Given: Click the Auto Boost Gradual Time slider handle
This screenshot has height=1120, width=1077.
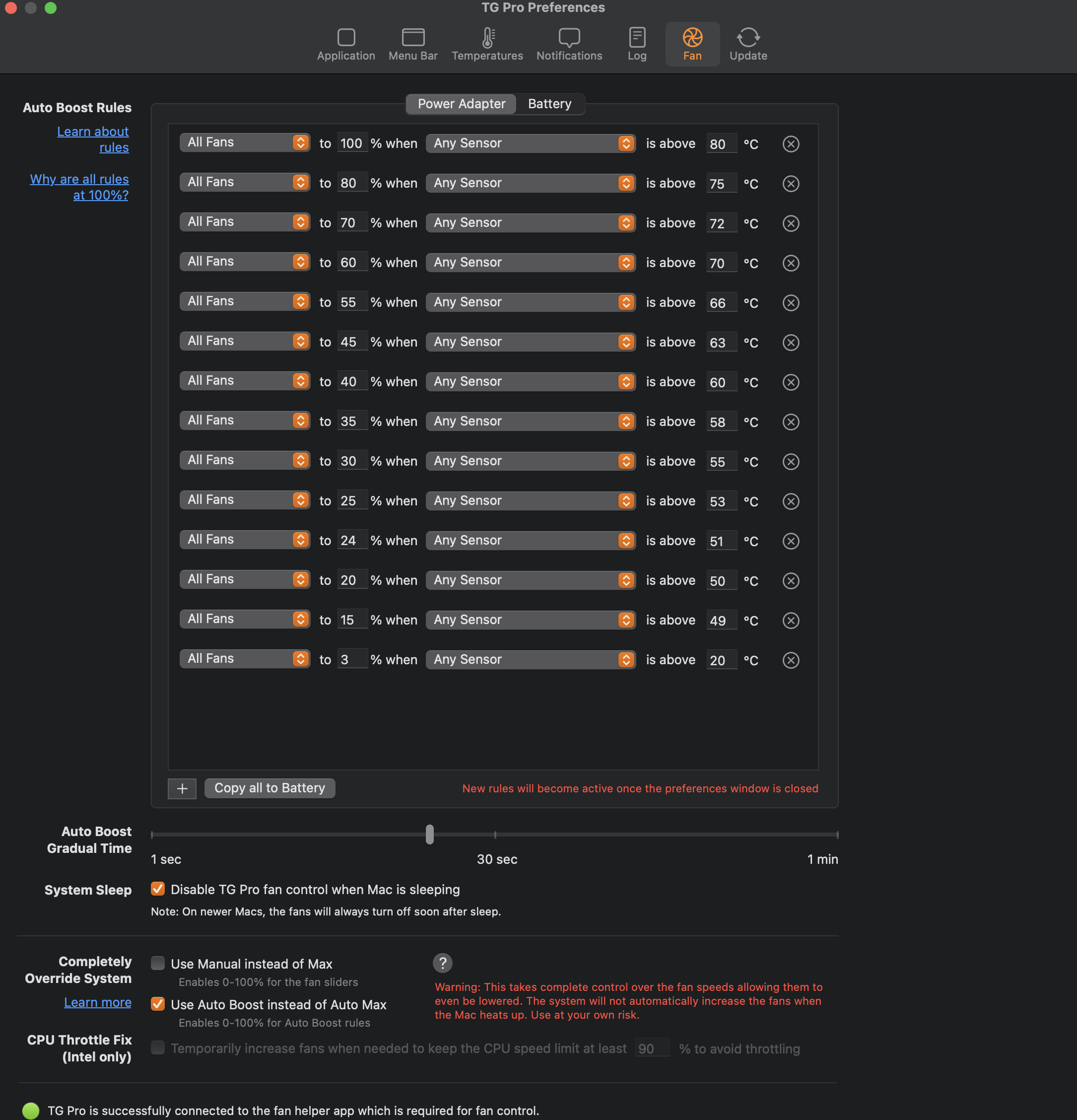Looking at the screenshot, I should coord(430,834).
